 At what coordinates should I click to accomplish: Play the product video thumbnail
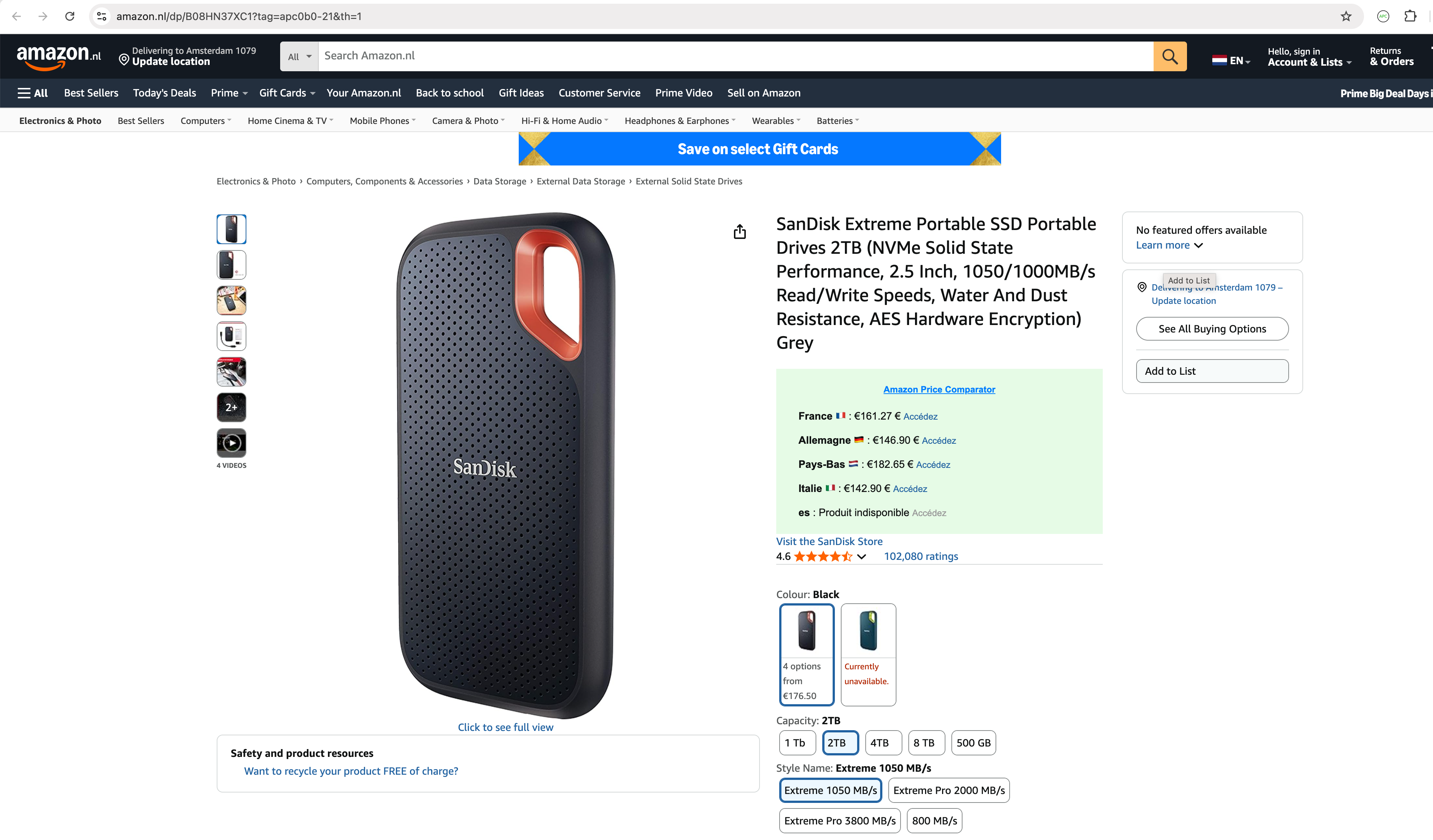231,443
